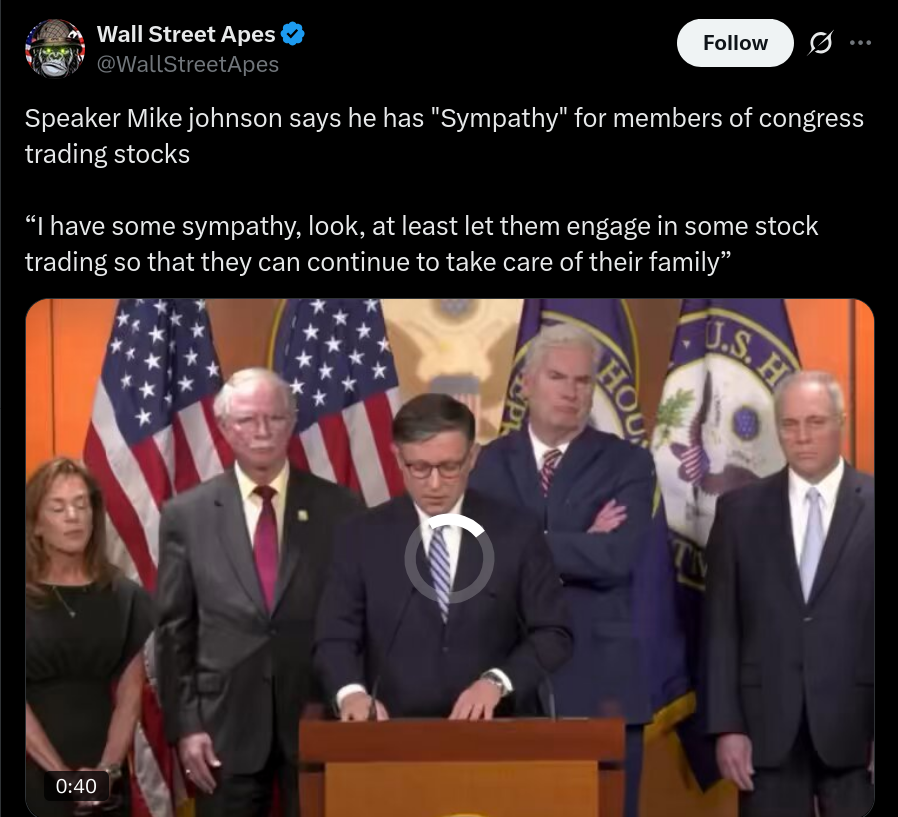Click the wooden podium in the video
This screenshot has height=817, width=898.
point(462,767)
